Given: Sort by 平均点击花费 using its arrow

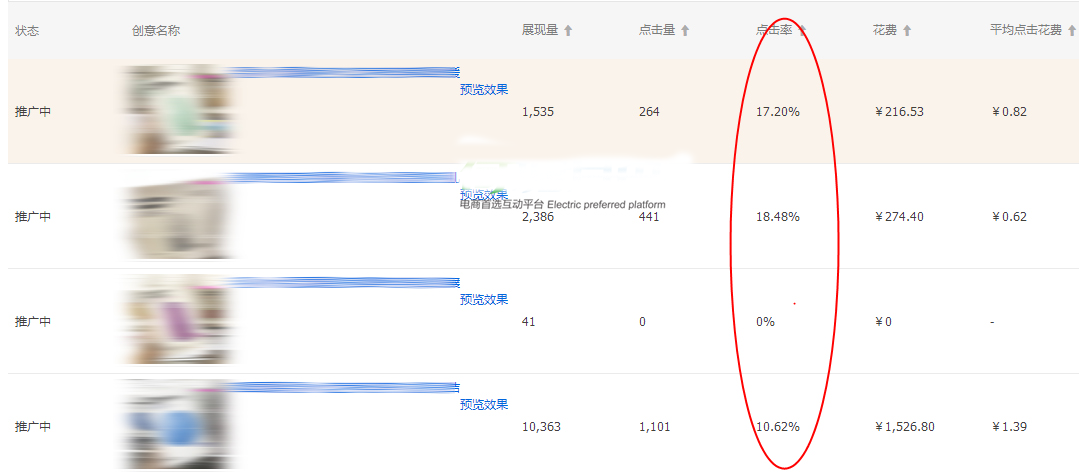Looking at the screenshot, I should (x=1070, y=31).
